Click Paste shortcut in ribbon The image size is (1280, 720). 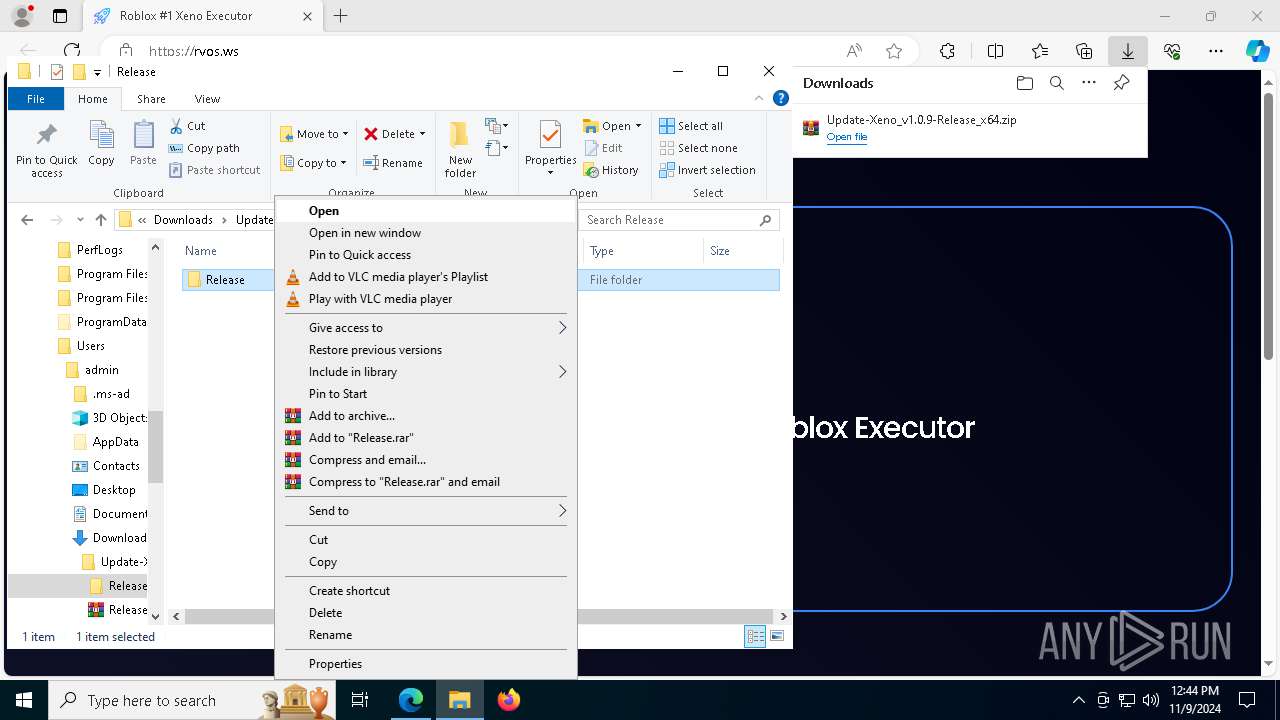point(215,170)
